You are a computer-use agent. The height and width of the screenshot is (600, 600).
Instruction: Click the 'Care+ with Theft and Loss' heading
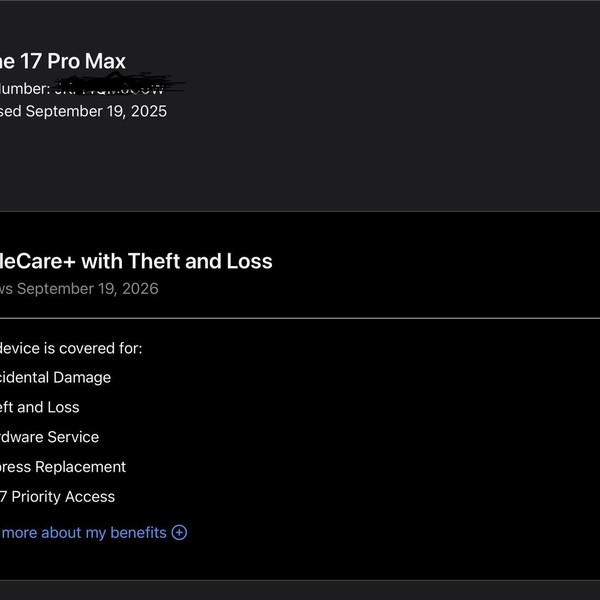pos(136,261)
